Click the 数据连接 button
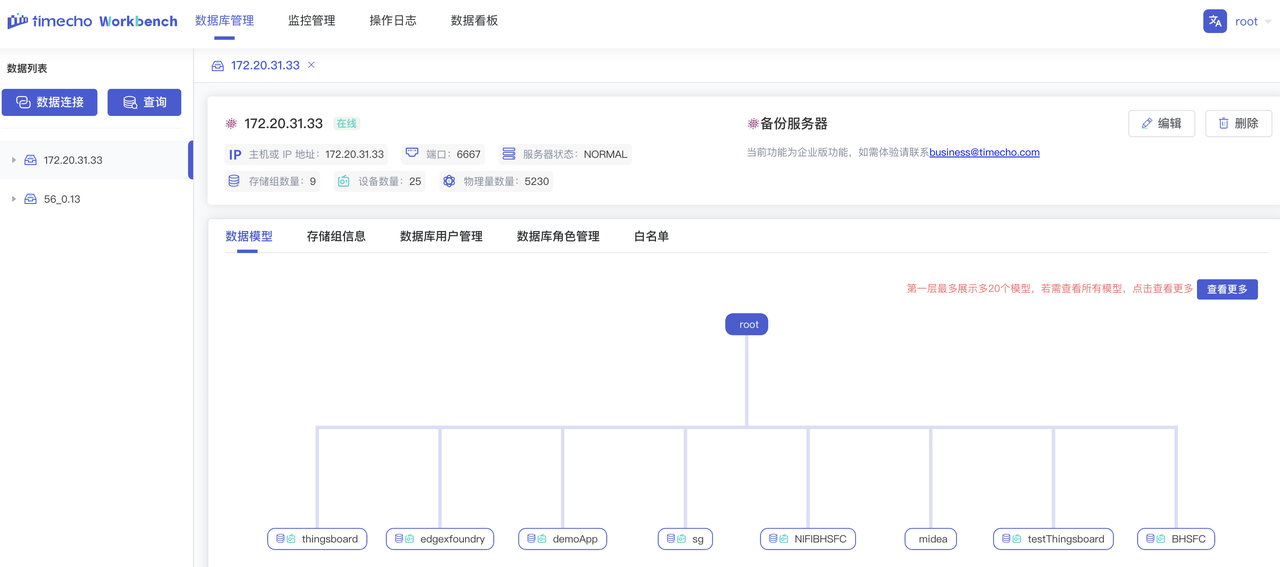Image resolution: width=1280 pixels, height=567 pixels. click(50, 102)
